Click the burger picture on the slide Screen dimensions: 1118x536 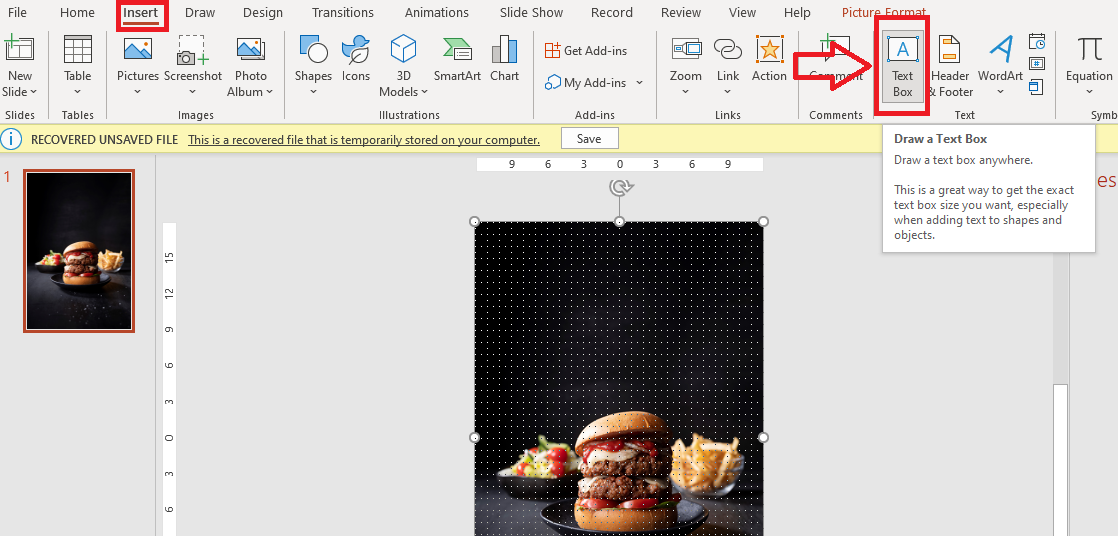(619, 378)
